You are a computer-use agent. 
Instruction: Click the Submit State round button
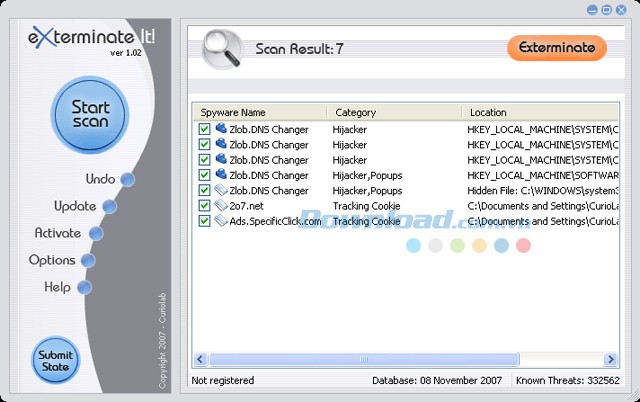[55, 361]
